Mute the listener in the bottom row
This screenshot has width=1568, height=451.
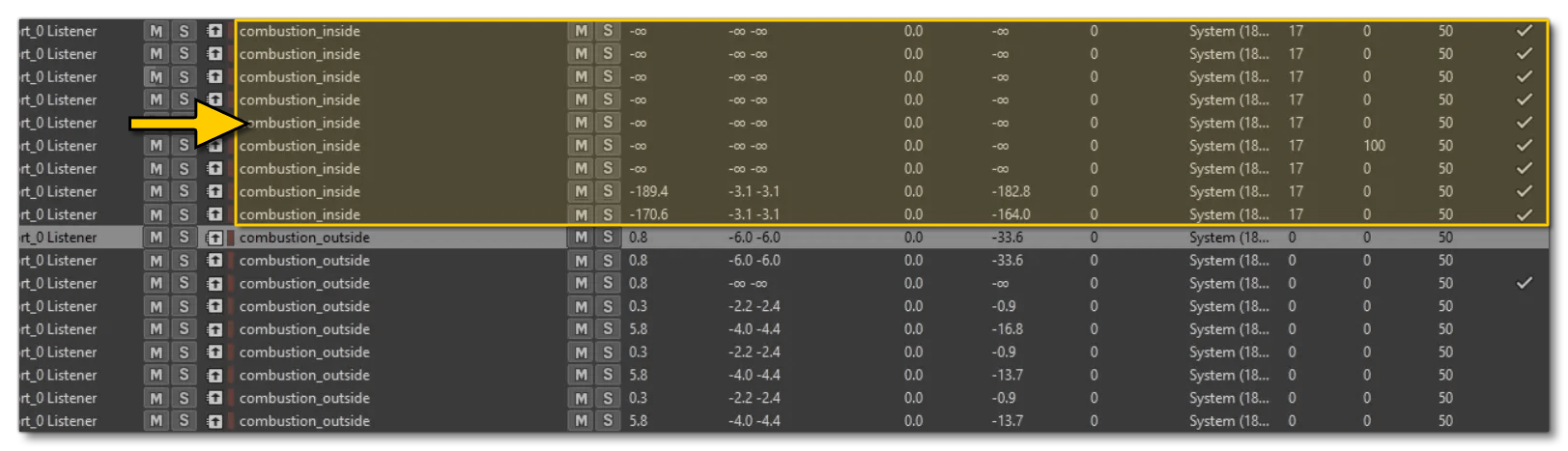pos(156,421)
